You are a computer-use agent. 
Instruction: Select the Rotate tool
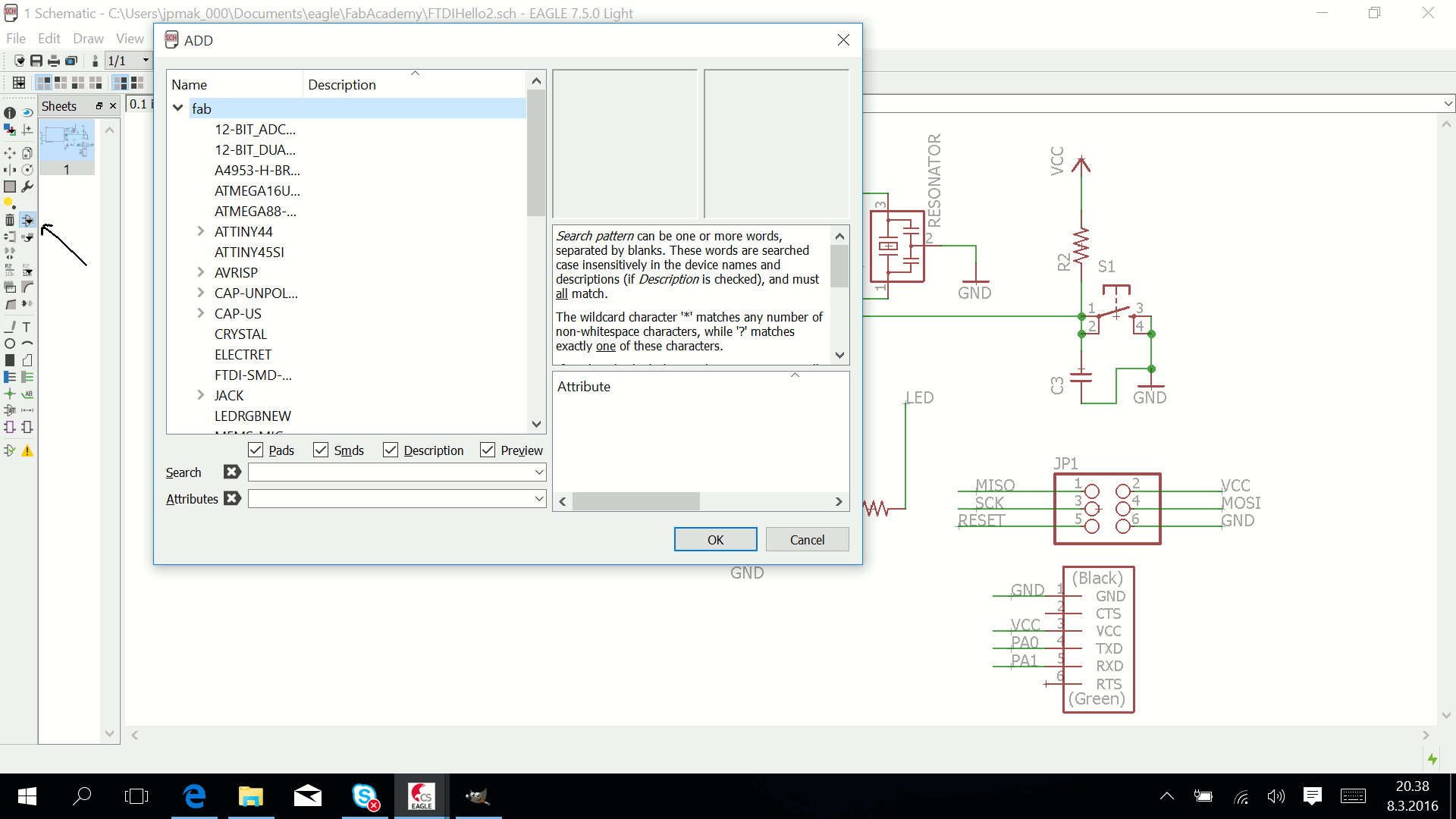tap(27, 170)
